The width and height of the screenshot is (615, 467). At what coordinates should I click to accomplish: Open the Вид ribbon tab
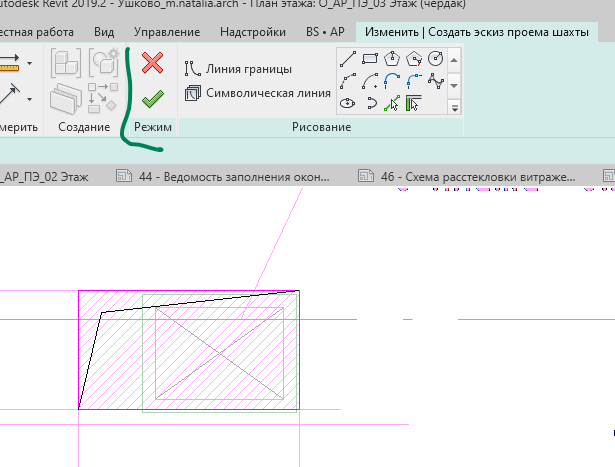tap(104, 32)
